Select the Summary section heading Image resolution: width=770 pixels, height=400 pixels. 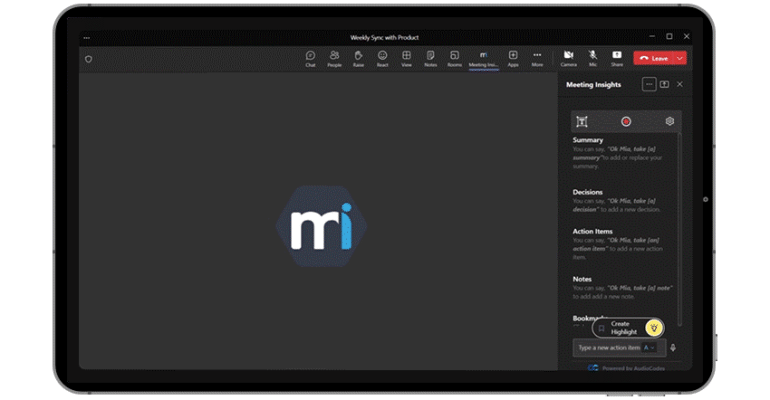(588, 140)
